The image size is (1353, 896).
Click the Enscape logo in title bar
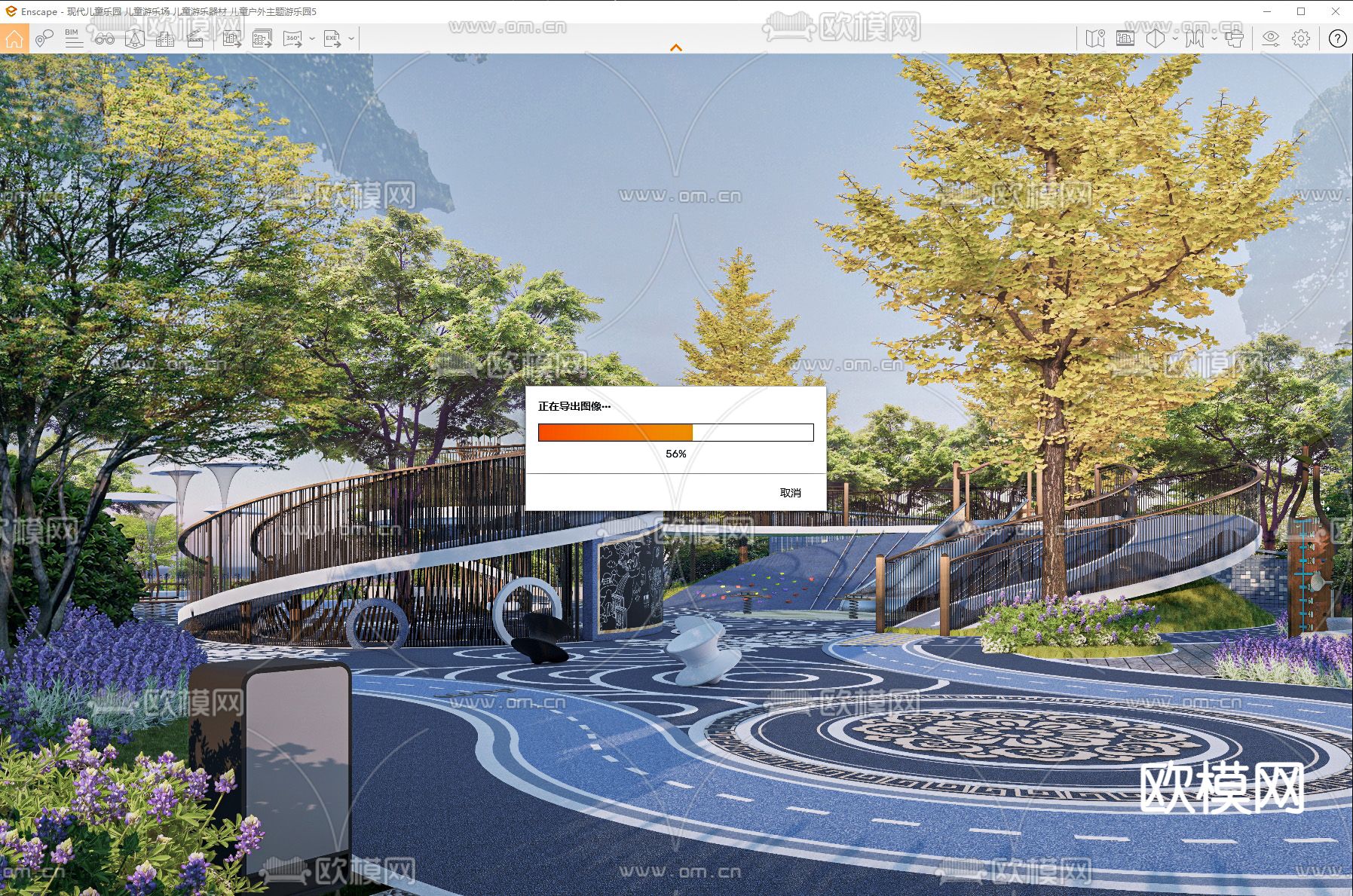11,11
